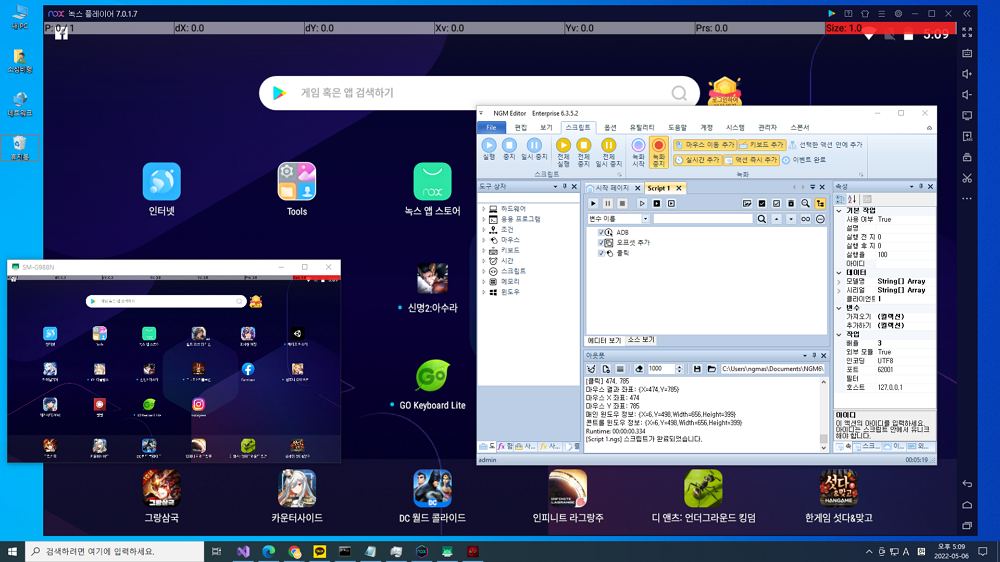Click the script search text field
This screenshot has width=1000, height=562.
703,219
